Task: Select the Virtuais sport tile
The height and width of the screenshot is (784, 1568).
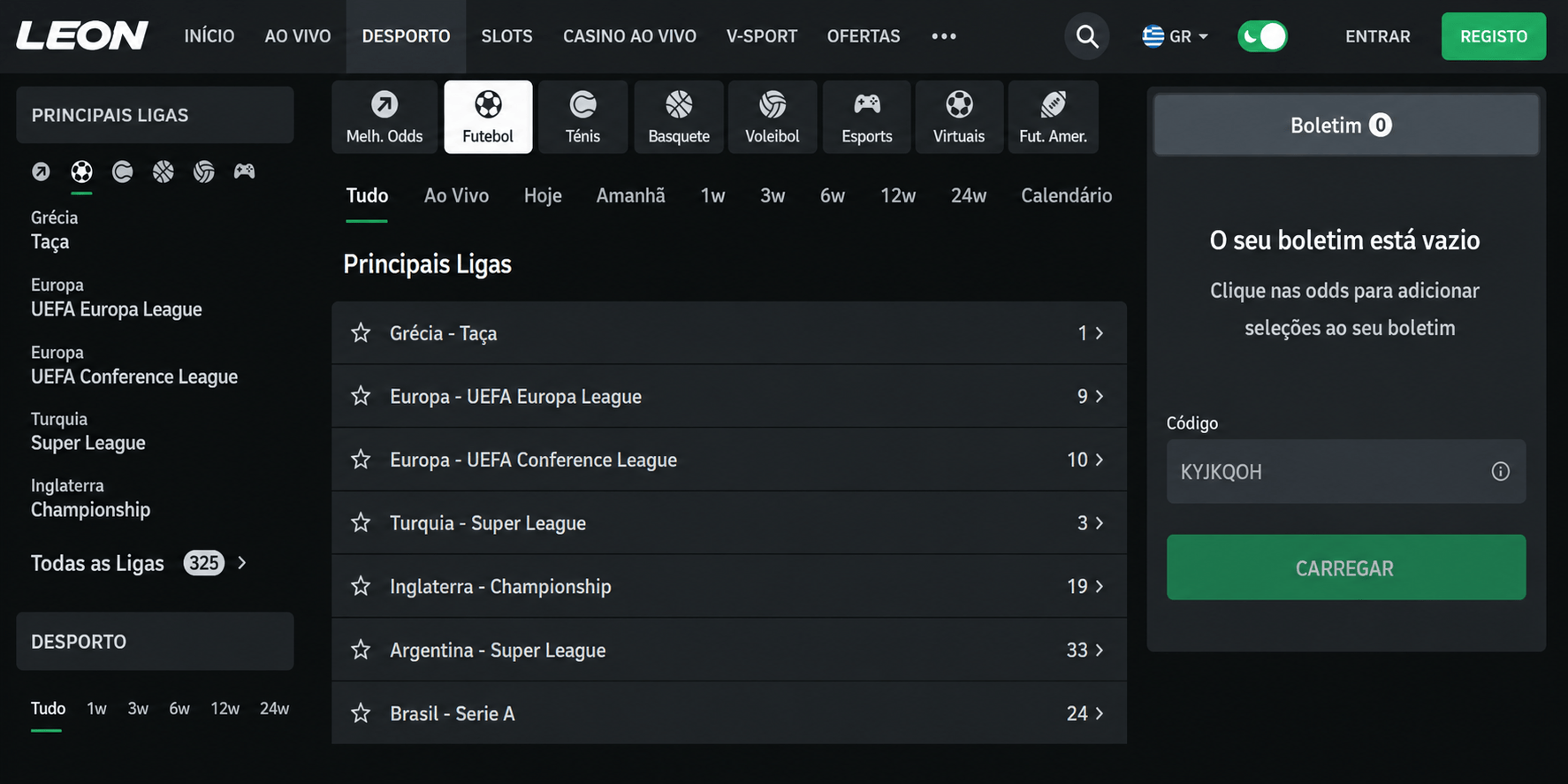Action: click(959, 117)
